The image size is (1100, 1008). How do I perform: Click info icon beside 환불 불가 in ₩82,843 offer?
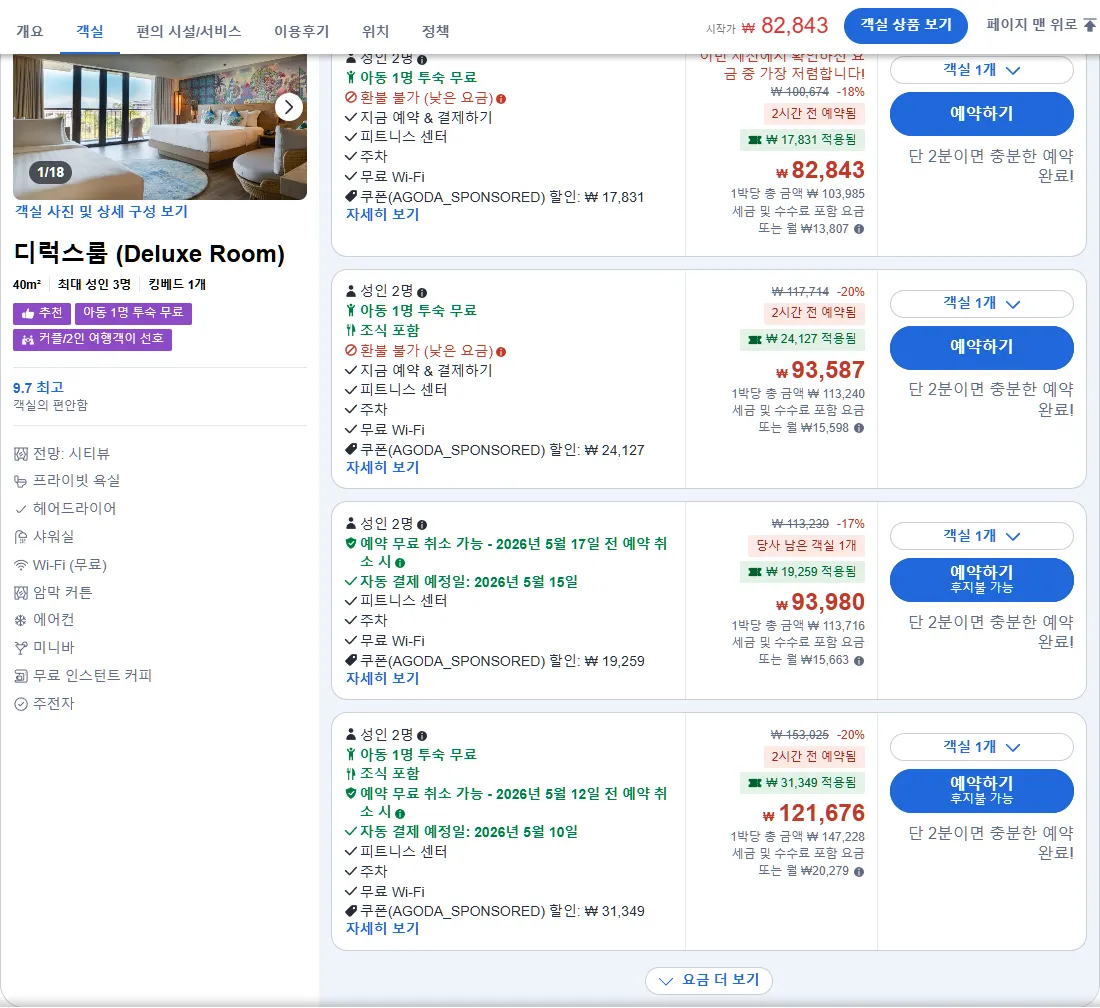(501, 99)
